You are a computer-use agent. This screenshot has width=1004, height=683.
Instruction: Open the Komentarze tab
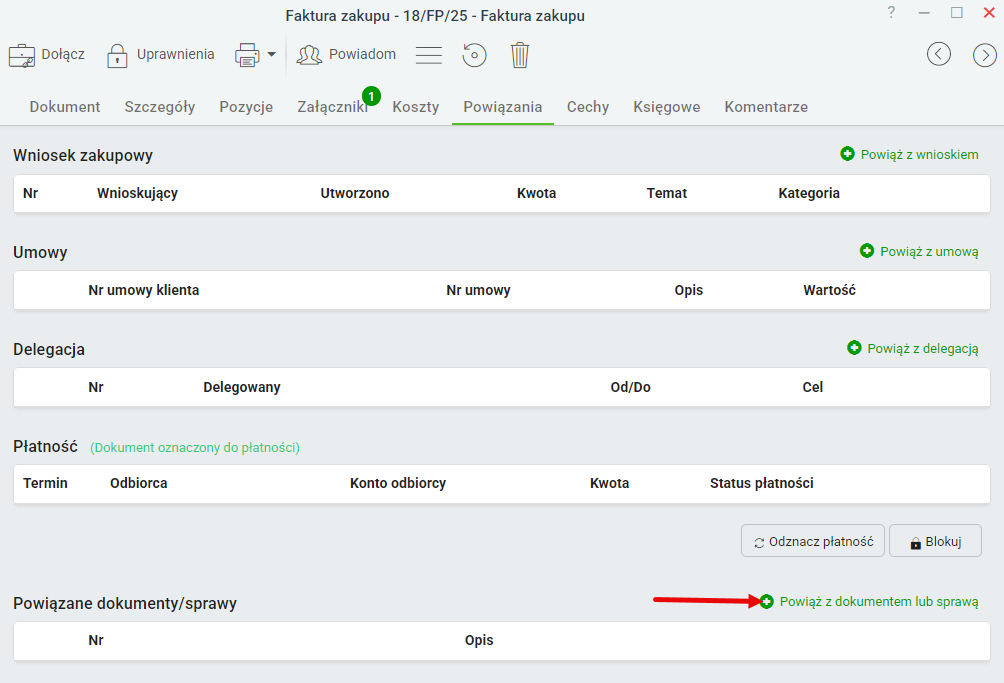pos(766,107)
